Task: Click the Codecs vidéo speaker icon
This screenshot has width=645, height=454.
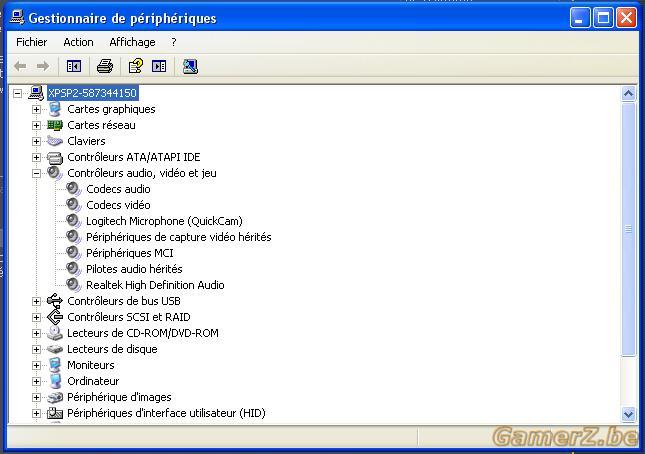Action: coord(74,205)
